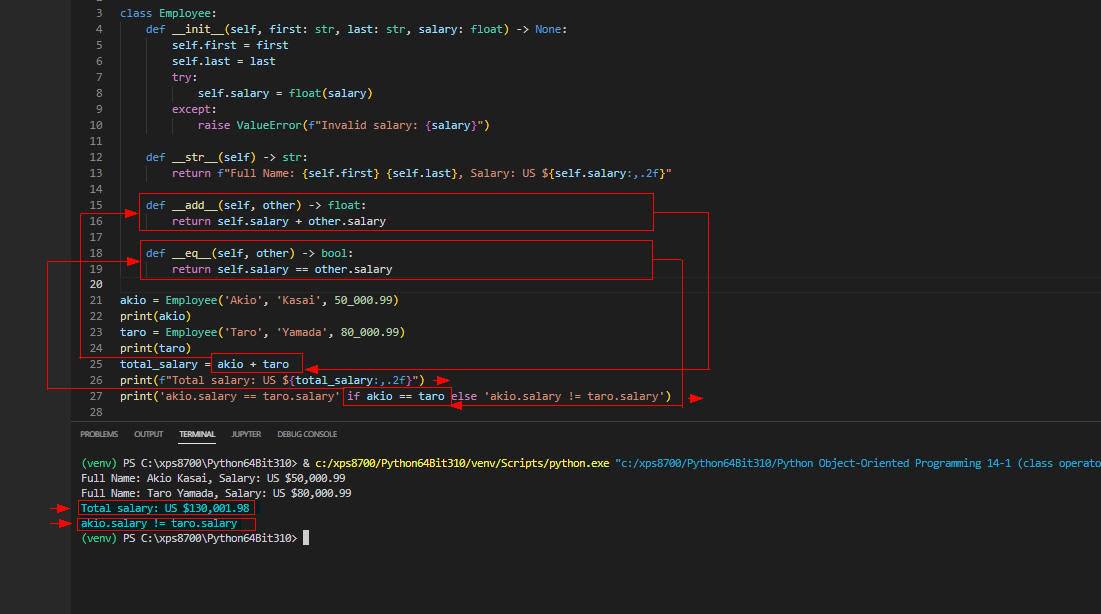This screenshot has width=1101, height=614.
Task: Open the PROBLEMS panel tab
Action: click(99, 434)
